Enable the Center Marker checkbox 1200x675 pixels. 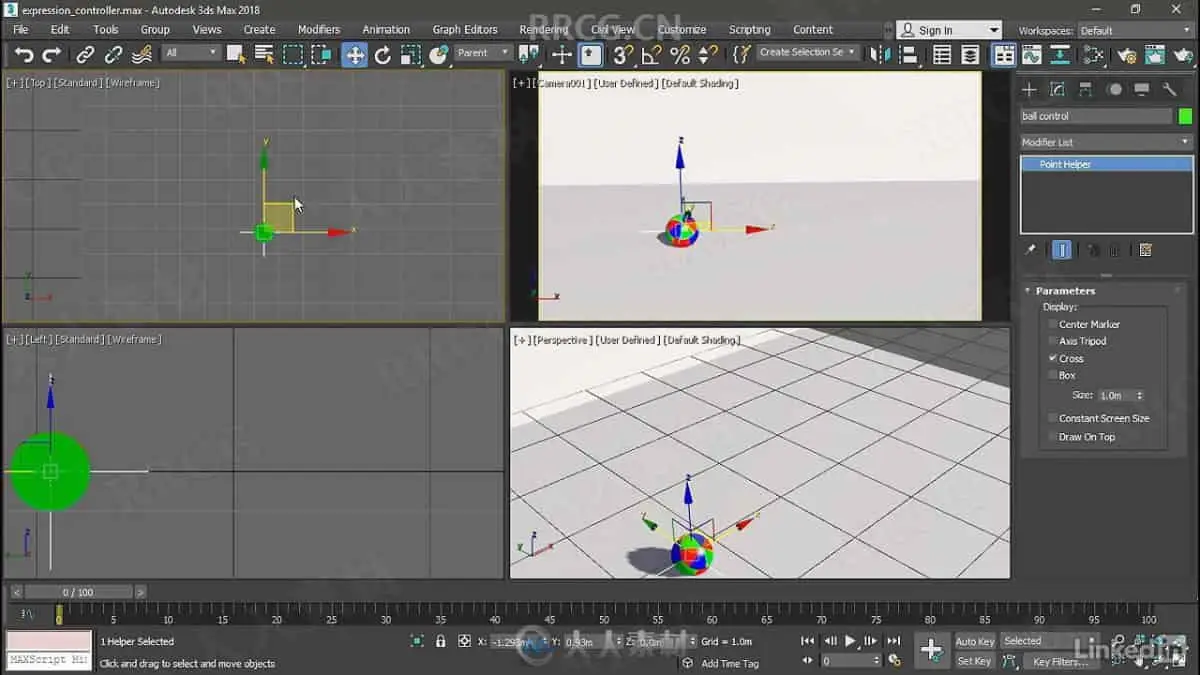click(x=1053, y=324)
